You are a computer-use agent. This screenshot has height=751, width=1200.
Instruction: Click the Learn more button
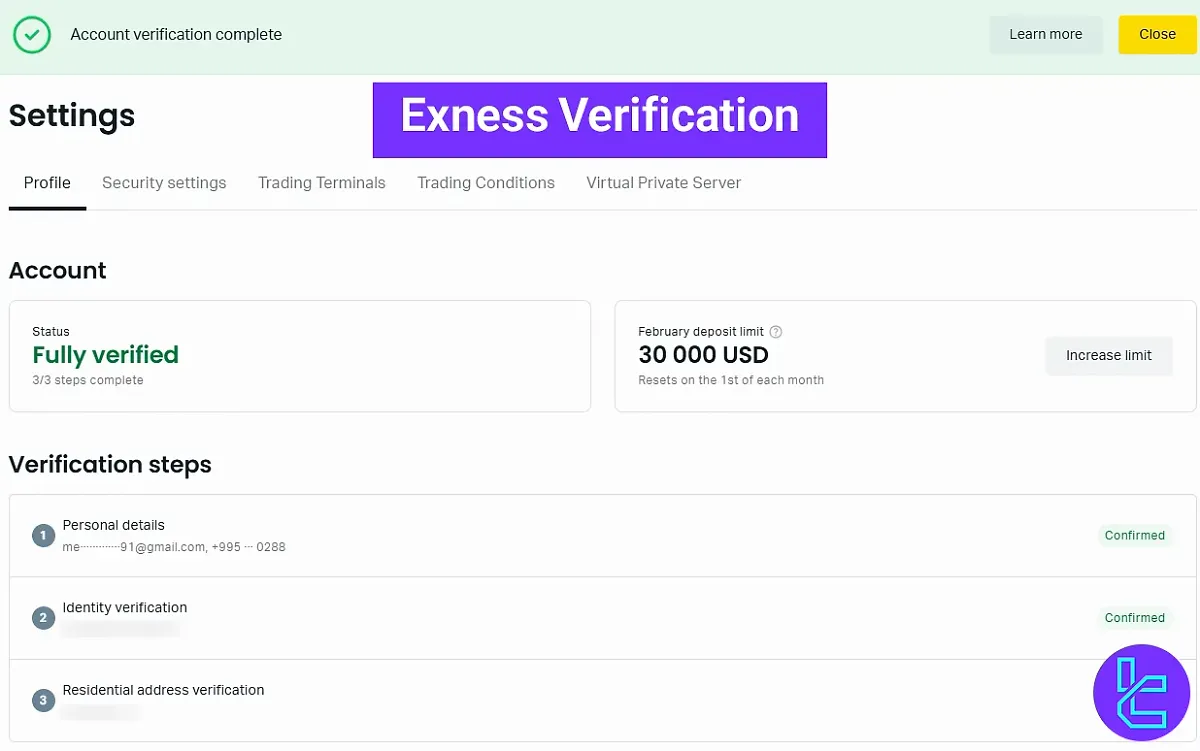point(1046,34)
